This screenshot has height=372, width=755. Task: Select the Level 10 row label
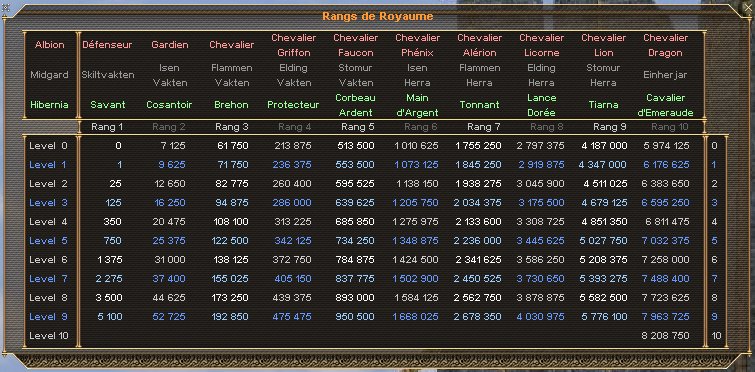pyautogui.click(x=49, y=335)
